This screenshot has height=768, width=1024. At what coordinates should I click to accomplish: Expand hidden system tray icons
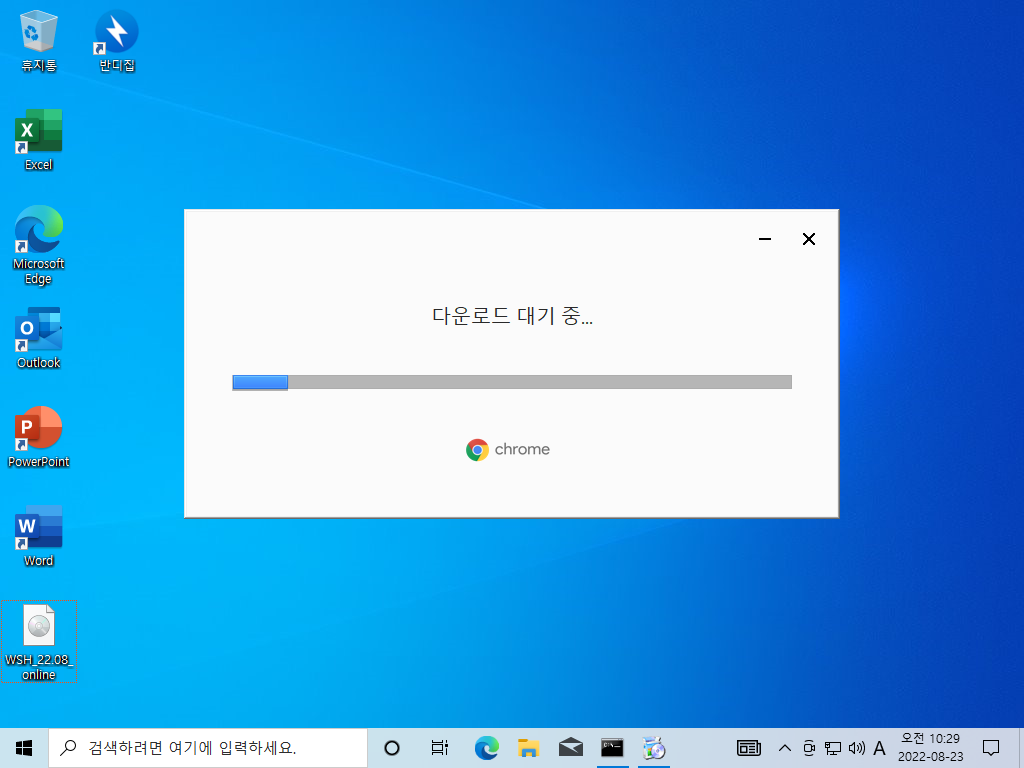(x=785, y=748)
